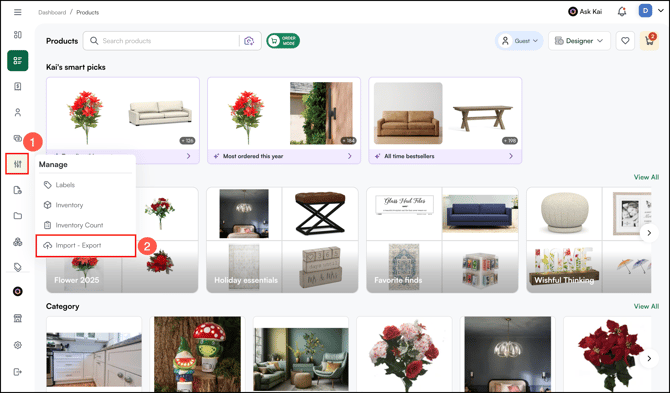Open the Designer role dropdown
Screen dimensions: 670x393
579,41
